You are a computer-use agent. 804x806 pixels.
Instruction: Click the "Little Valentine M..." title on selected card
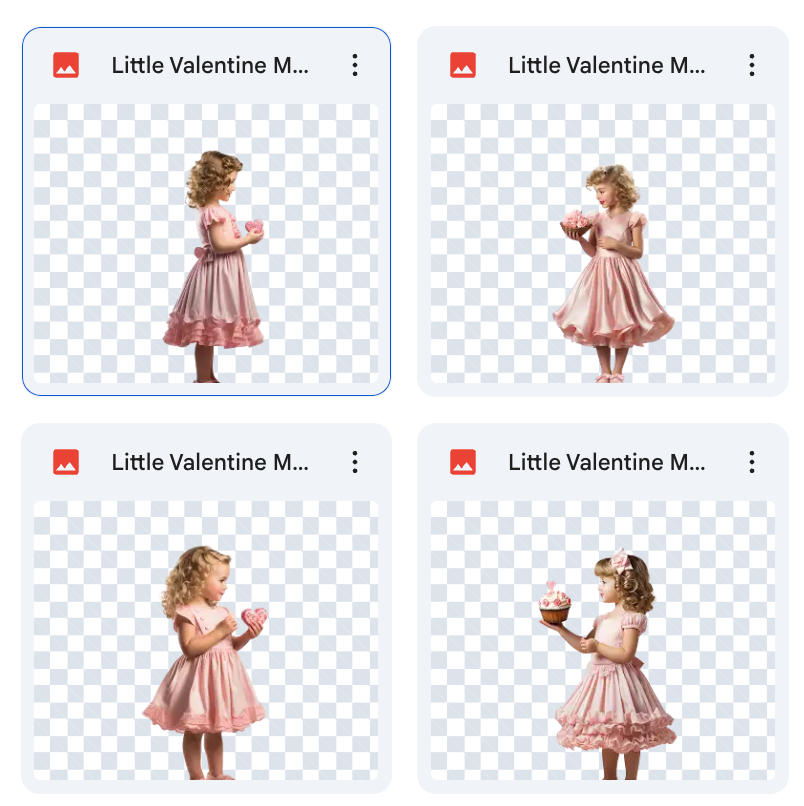point(210,66)
